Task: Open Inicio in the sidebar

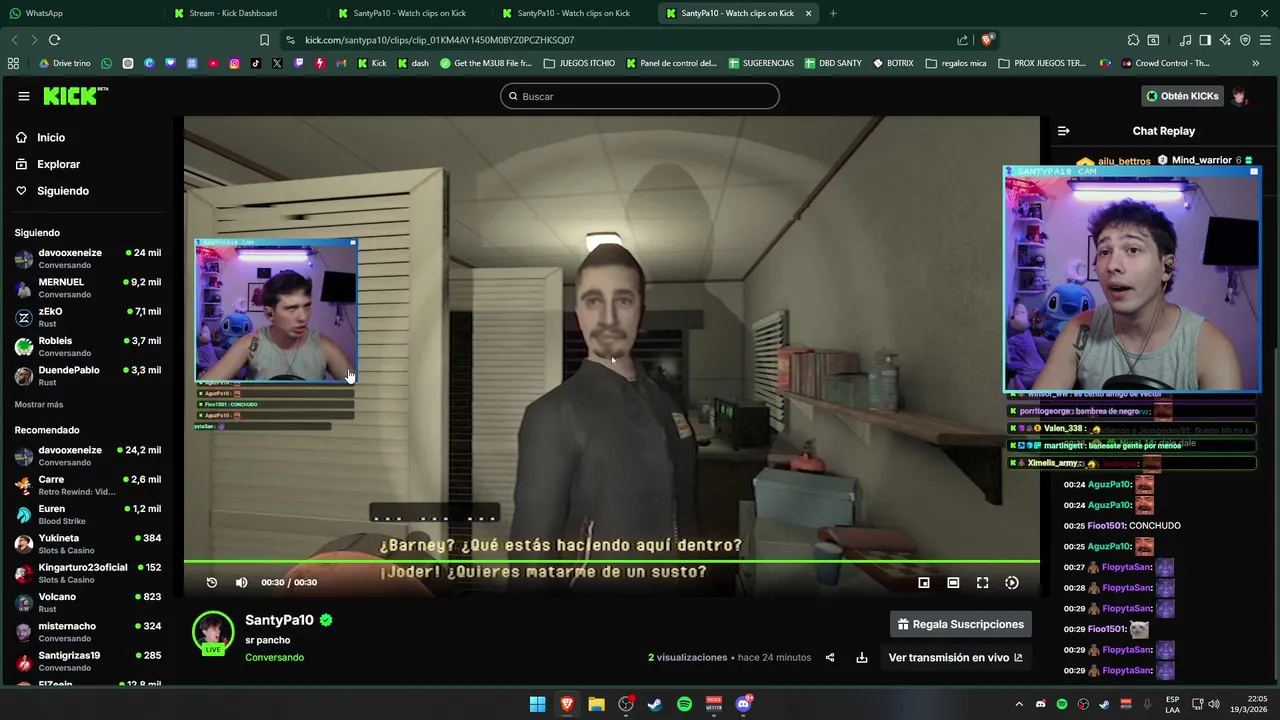Action: tap(51, 137)
